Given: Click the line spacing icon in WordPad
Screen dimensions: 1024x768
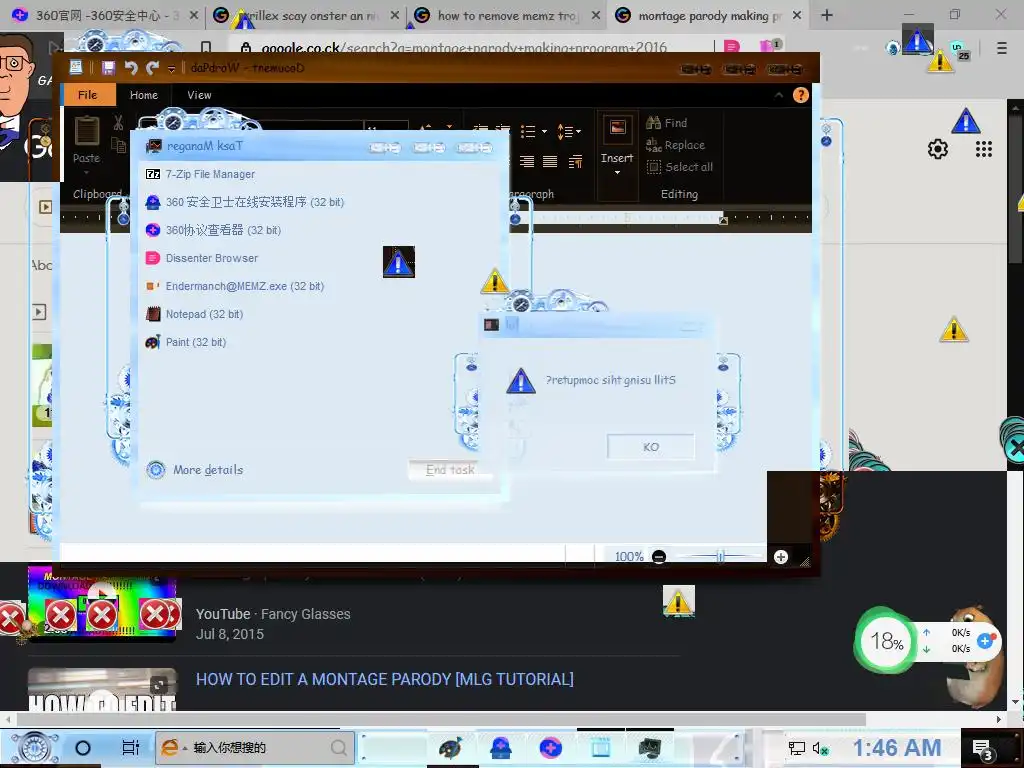Looking at the screenshot, I should pos(565,132).
